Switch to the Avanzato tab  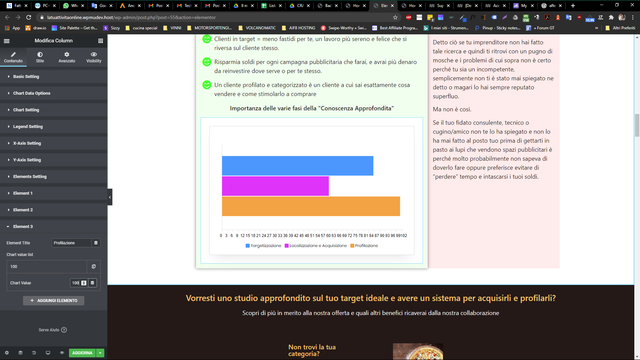coord(67,57)
